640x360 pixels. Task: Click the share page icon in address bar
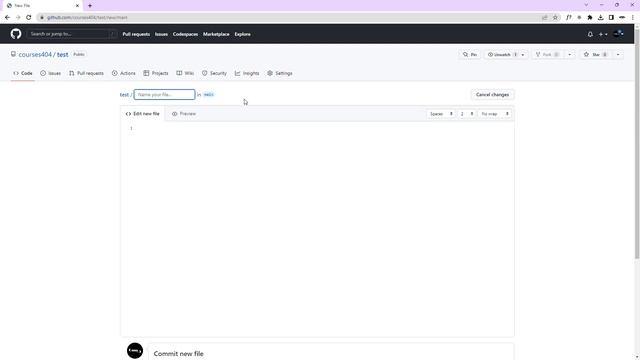tap(544, 17)
